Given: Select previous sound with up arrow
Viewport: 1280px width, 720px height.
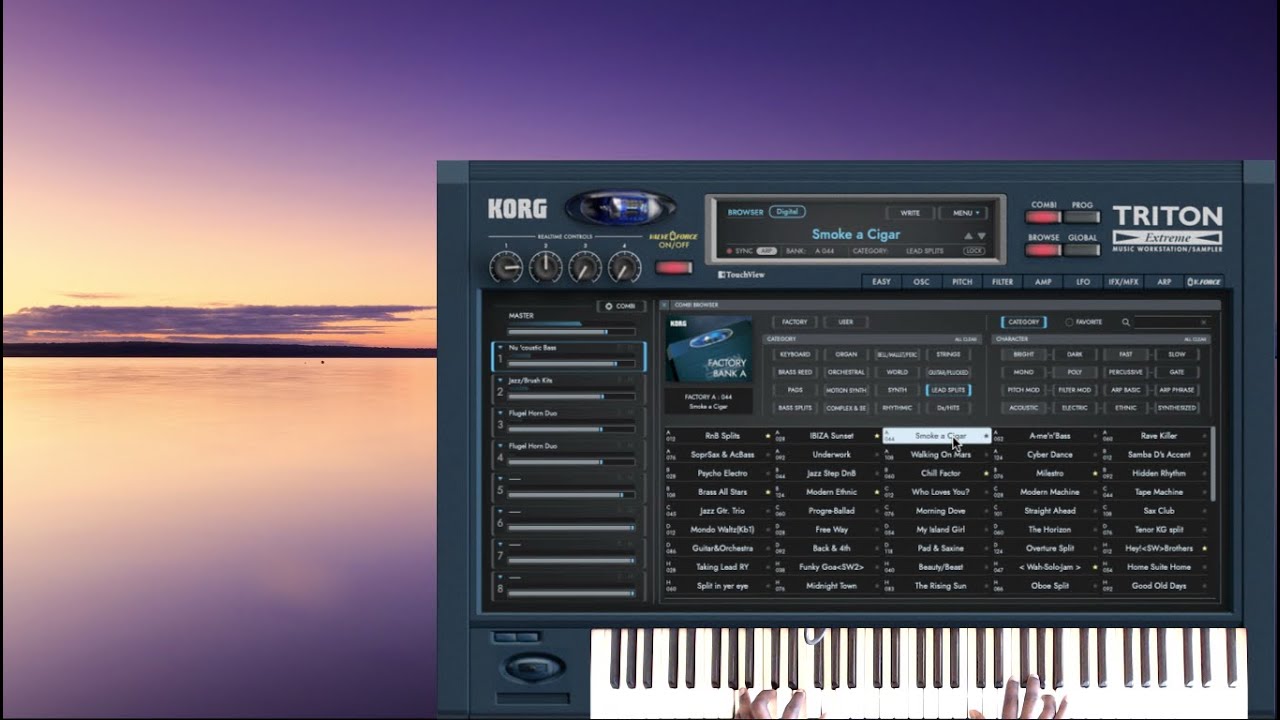Looking at the screenshot, I should pos(968,236).
